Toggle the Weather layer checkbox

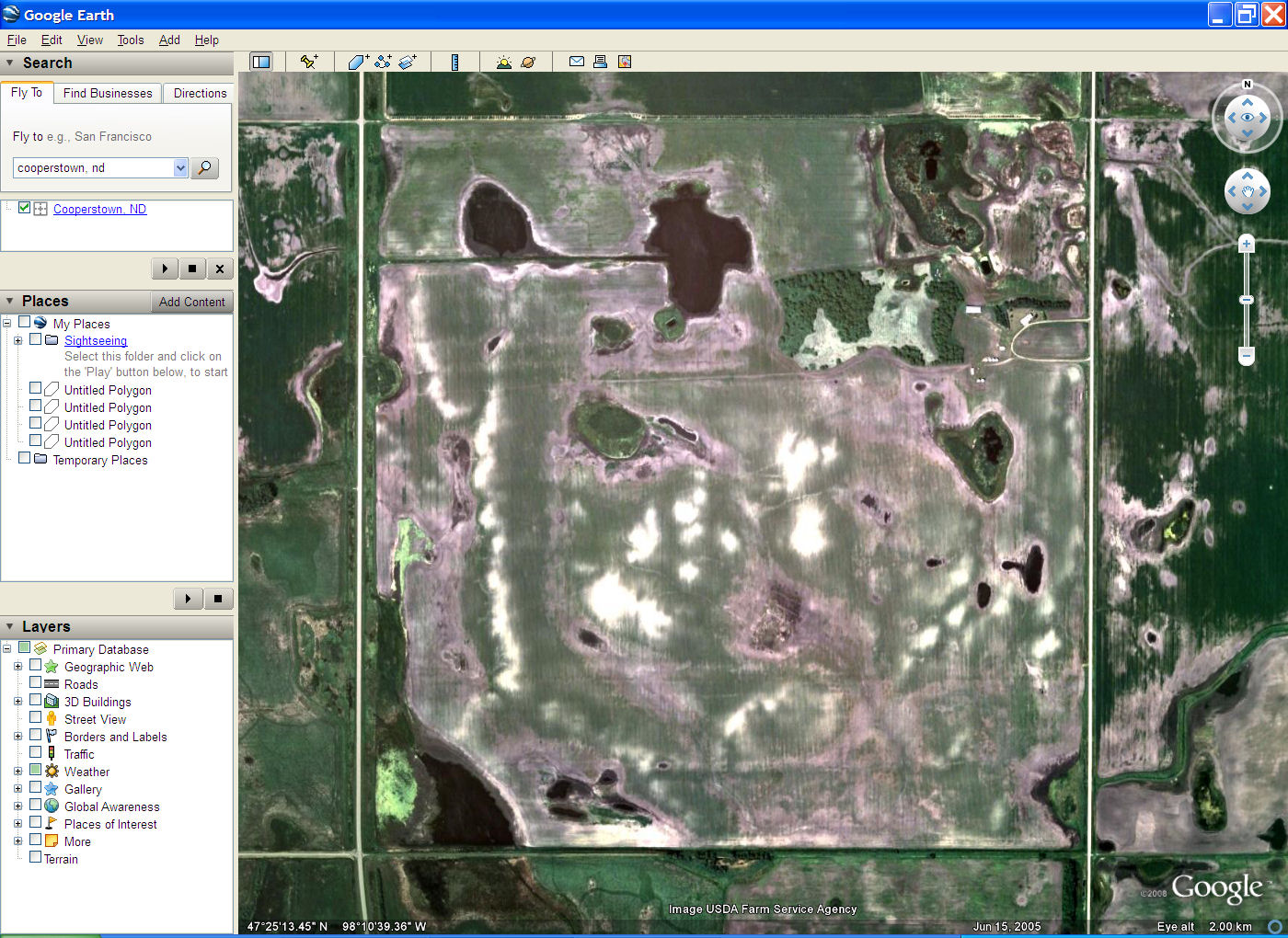point(36,770)
